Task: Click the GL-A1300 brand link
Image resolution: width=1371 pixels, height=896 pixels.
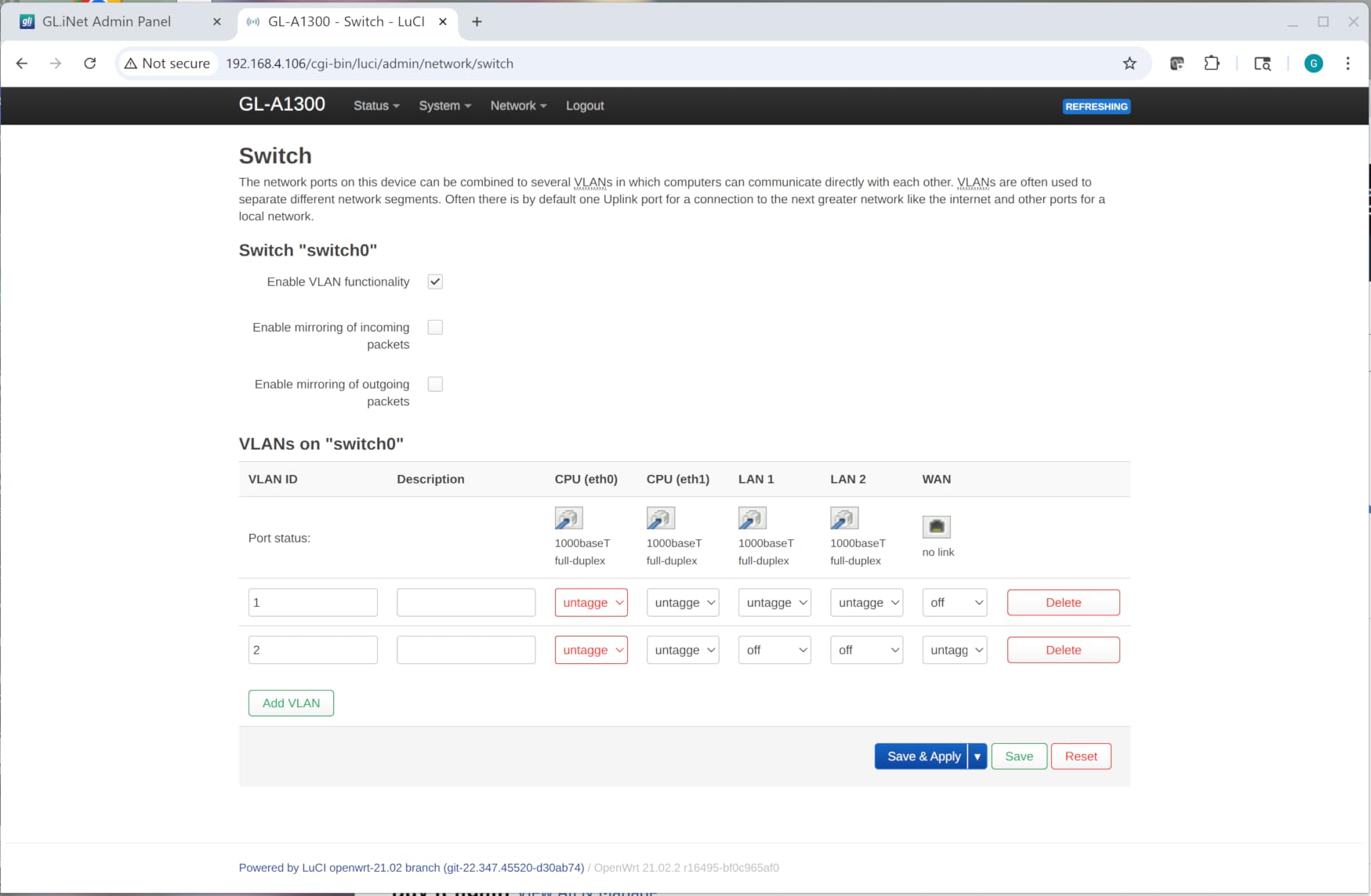Action: [282, 104]
